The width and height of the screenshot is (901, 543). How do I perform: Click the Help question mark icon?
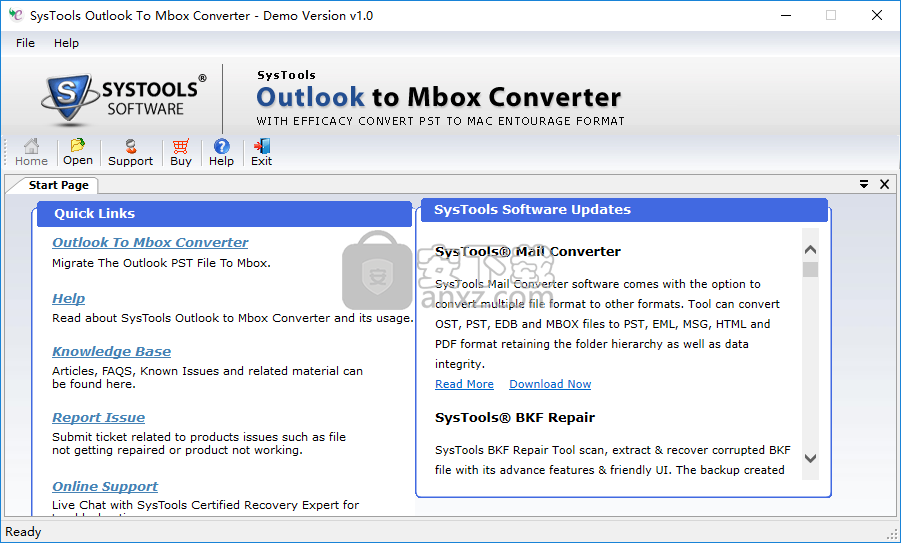coord(221,152)
